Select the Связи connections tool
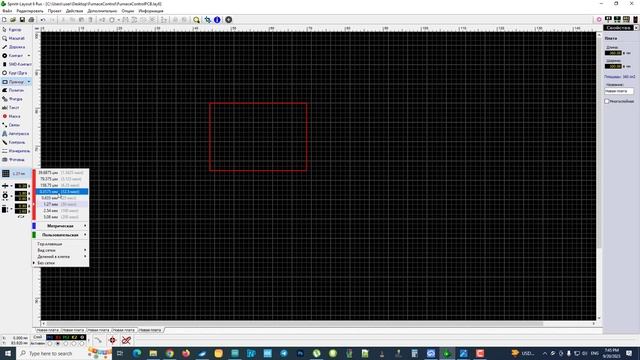The height and width of the screenshot is (360, 640). [12, 125]
